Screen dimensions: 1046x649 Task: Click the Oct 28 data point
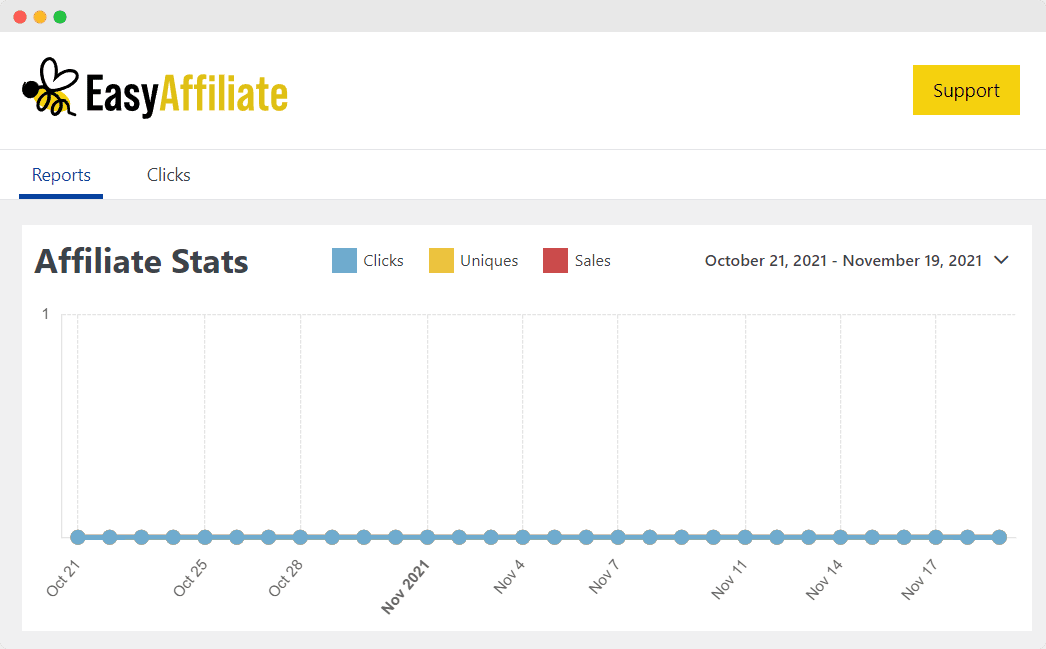tap(300, 537)
